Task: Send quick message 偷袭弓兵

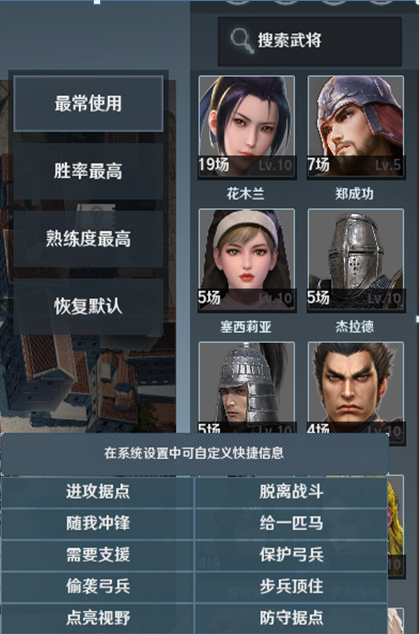Action: 98,586
